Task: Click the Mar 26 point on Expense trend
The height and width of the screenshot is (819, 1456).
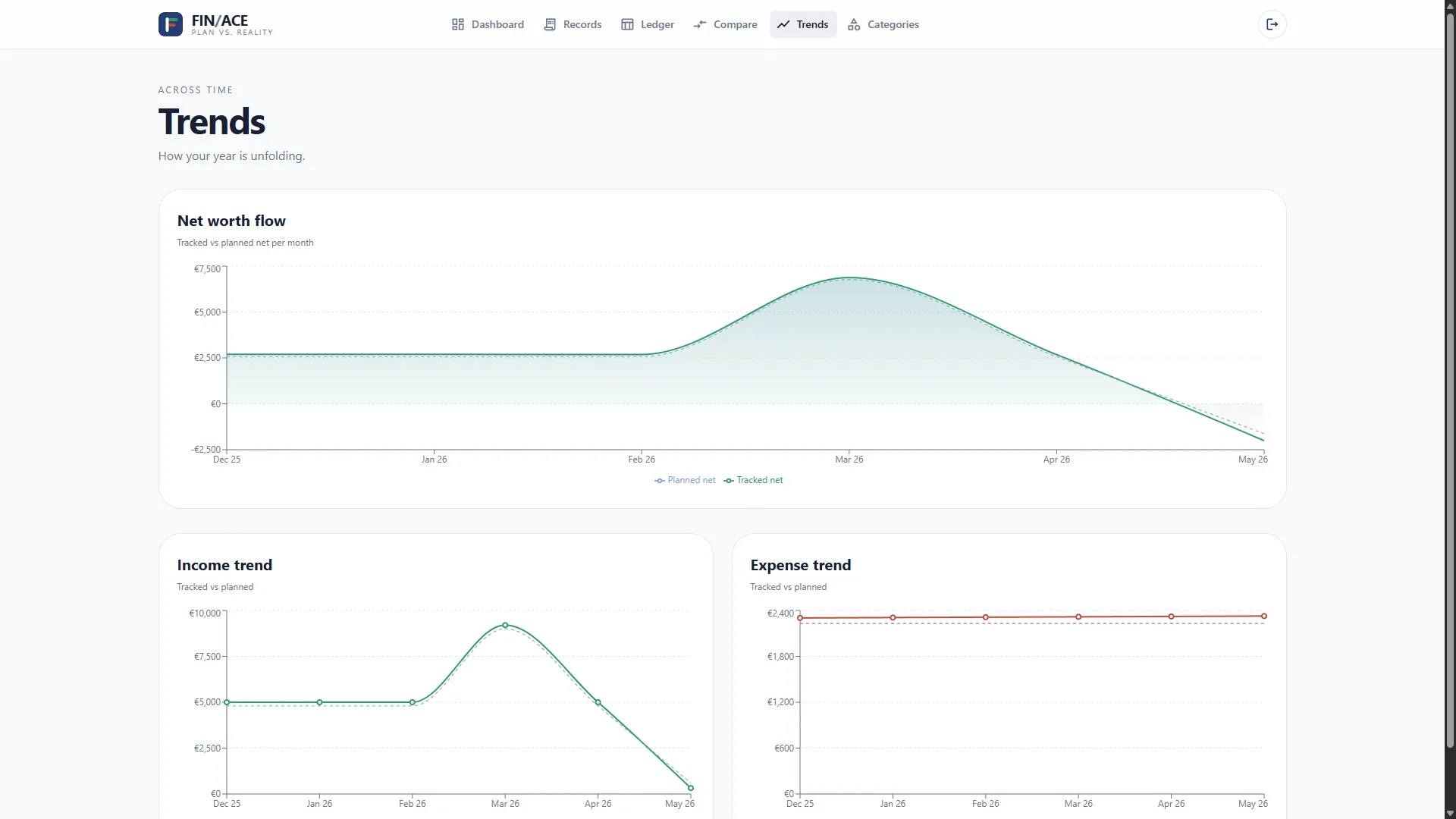Action: click(x=1078, y=617)
